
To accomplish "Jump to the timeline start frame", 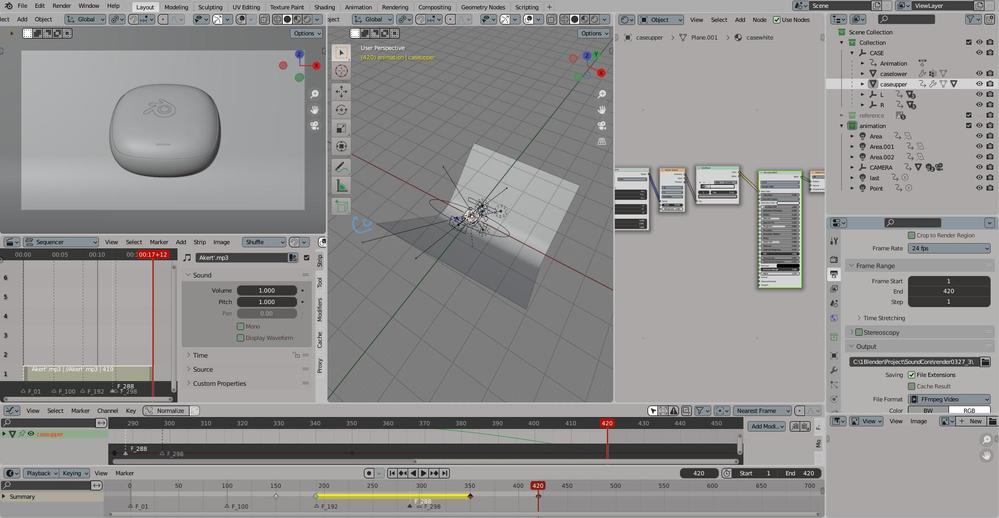I will coord(392,473).
